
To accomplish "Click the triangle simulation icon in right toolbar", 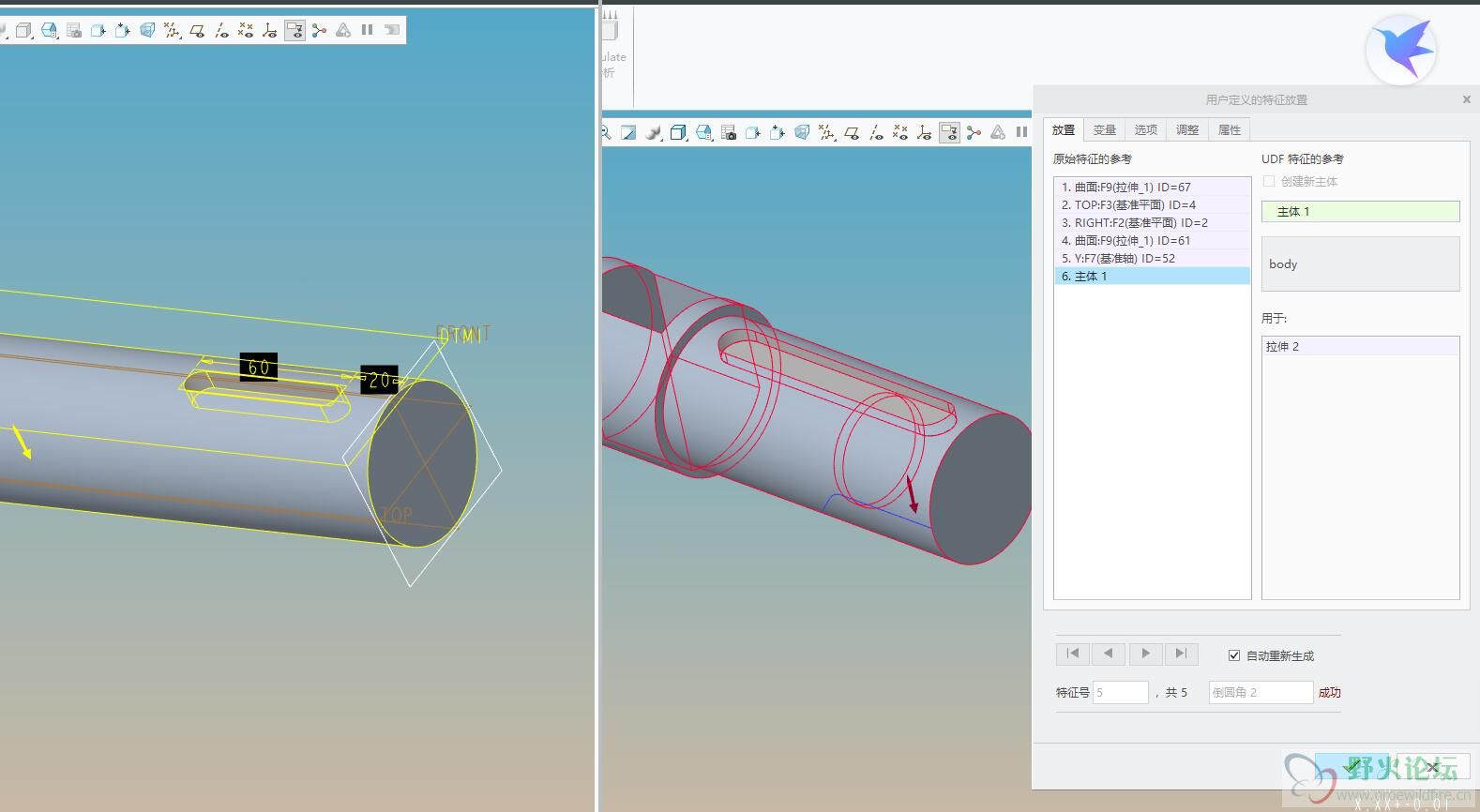I will click(x=998, y=133).
